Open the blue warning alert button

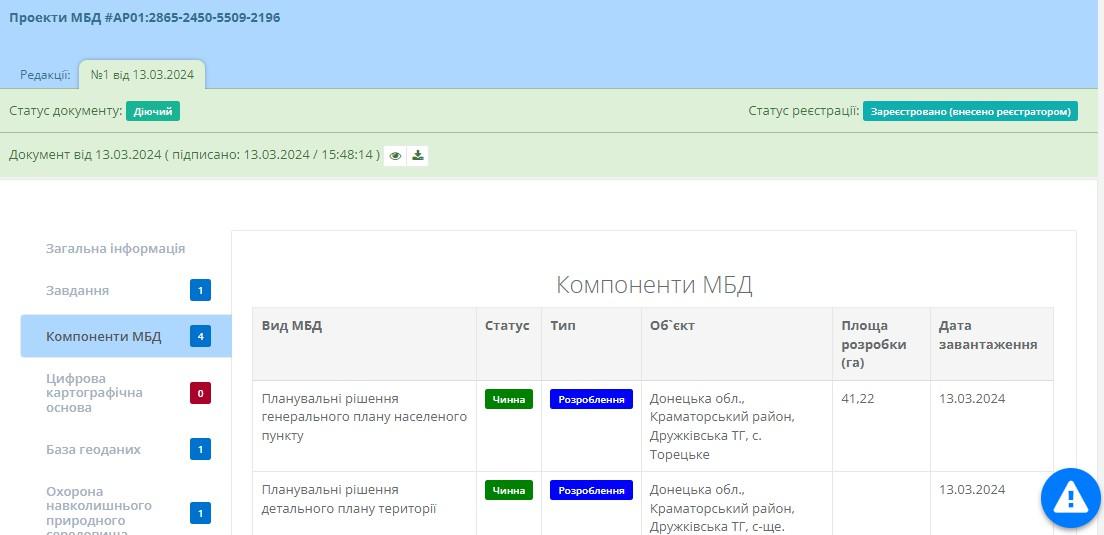pos(1070,497)
